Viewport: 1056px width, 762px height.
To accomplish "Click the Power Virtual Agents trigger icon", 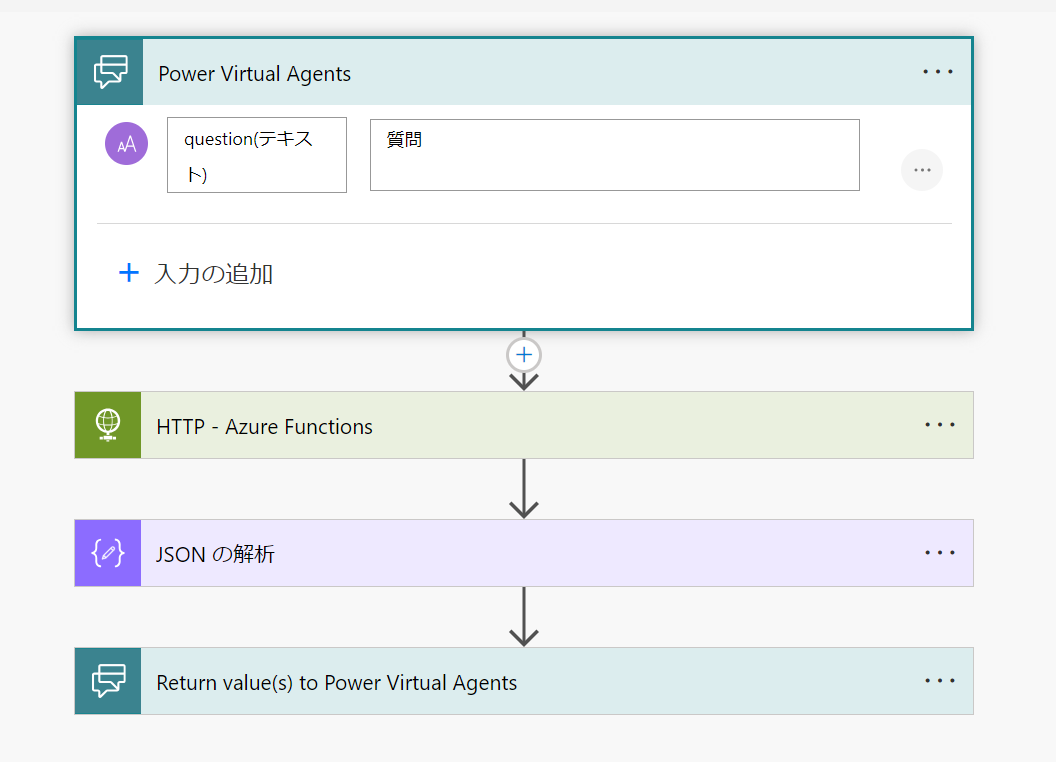I will [x=110, y=71].
